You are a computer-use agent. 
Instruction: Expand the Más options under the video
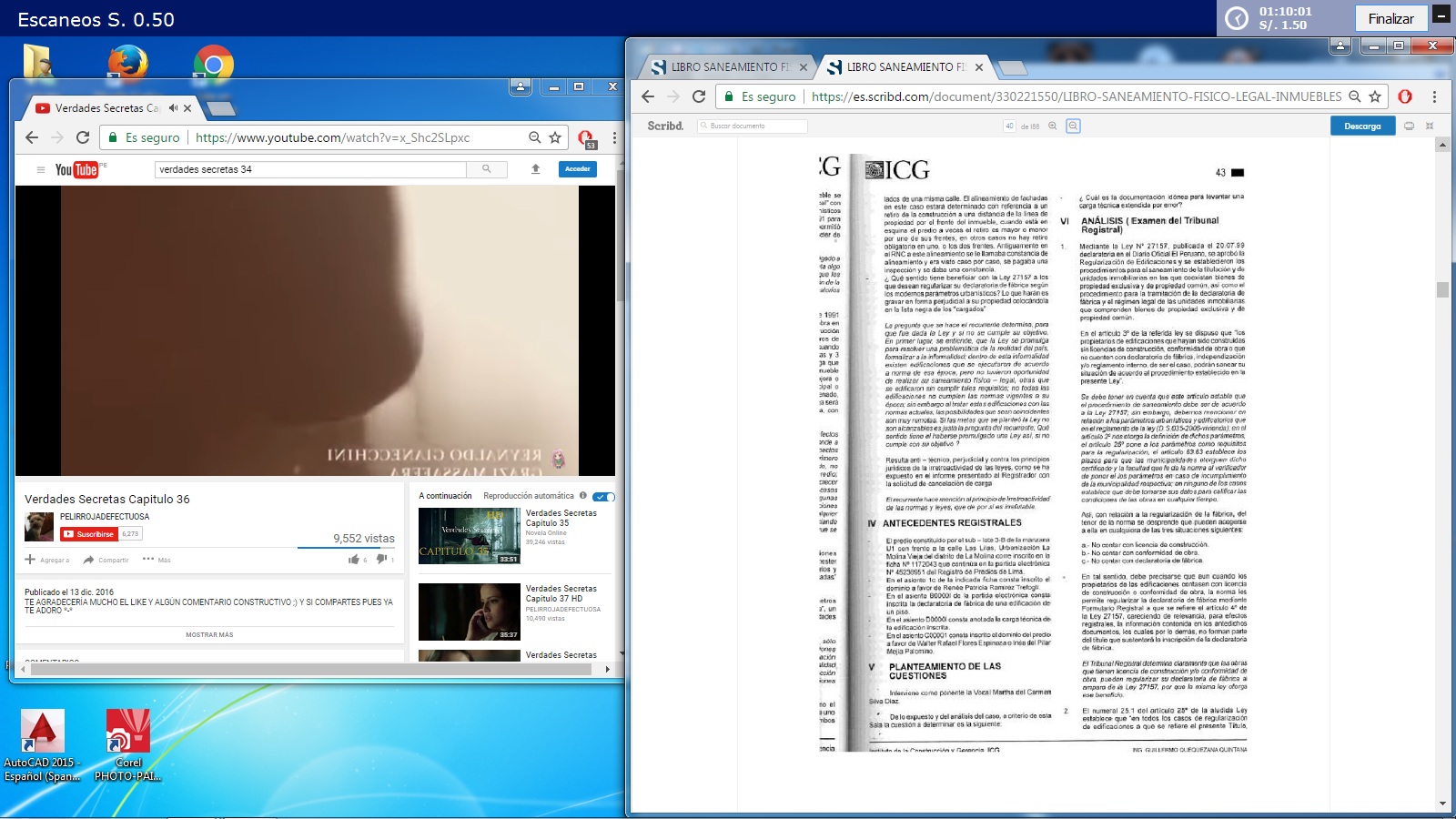[157, 560]
